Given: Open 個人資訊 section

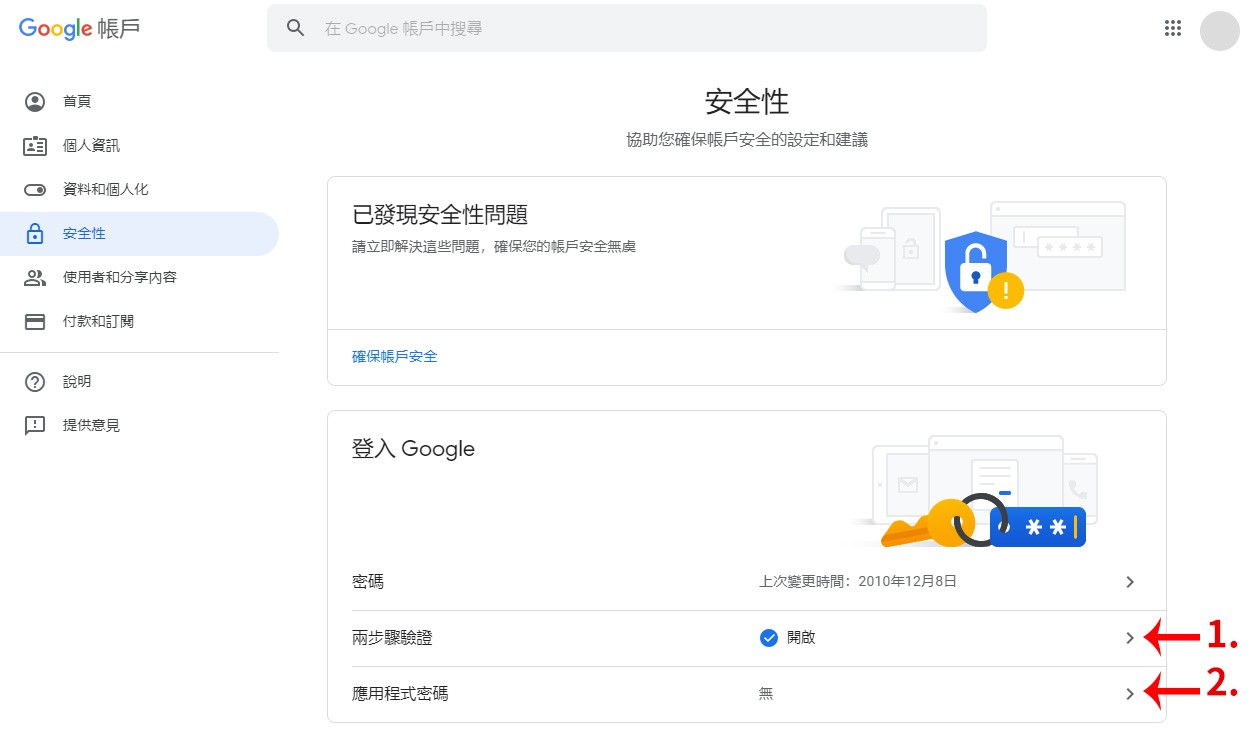Looking at the screenshot, I should coord(139,146).
